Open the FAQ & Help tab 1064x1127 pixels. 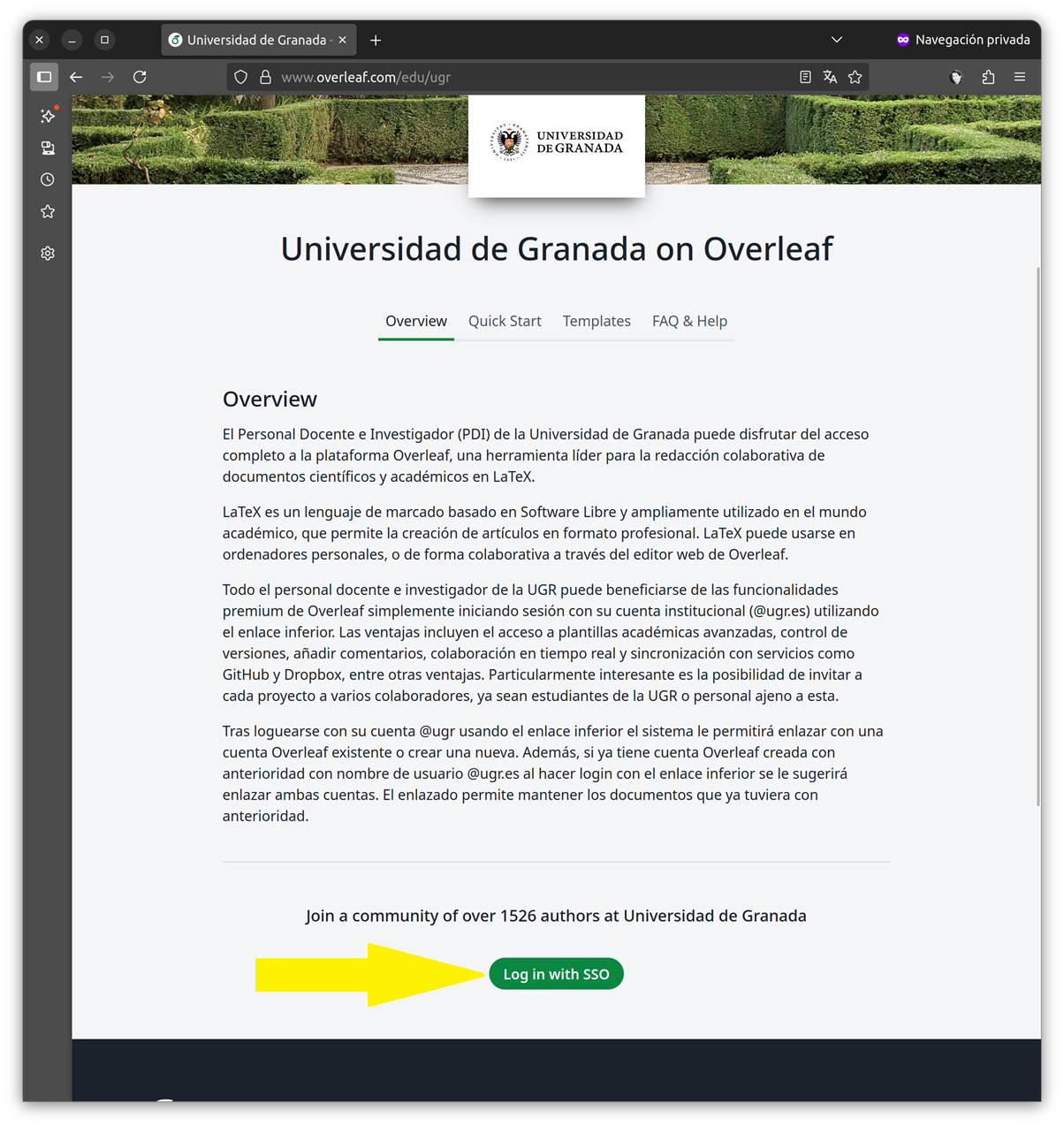[x=689, y=321]
